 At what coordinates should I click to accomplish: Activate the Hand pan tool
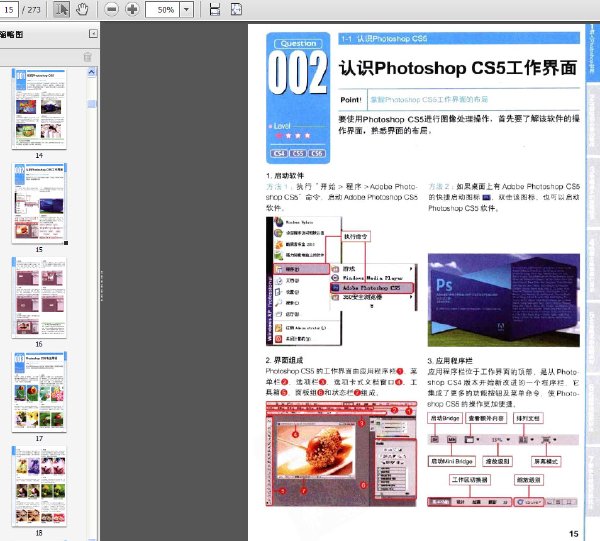(x=82, y=10)
